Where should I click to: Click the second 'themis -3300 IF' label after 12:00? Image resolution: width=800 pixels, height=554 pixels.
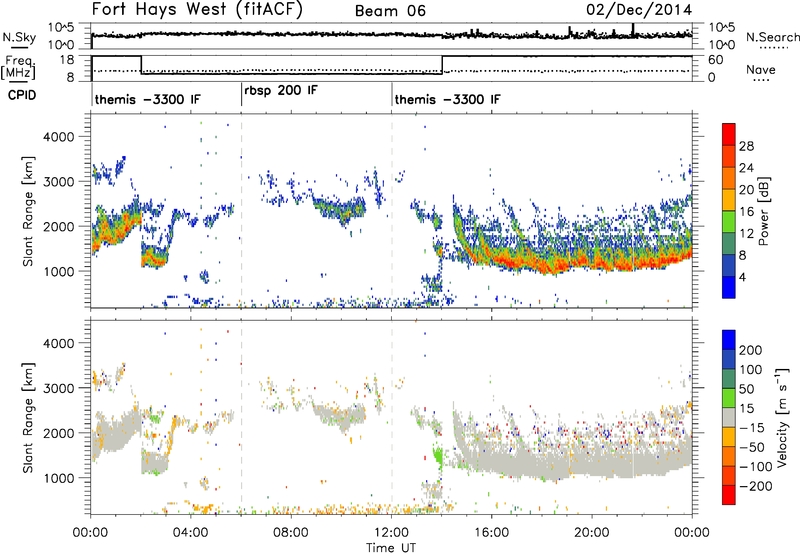point(447,99)
